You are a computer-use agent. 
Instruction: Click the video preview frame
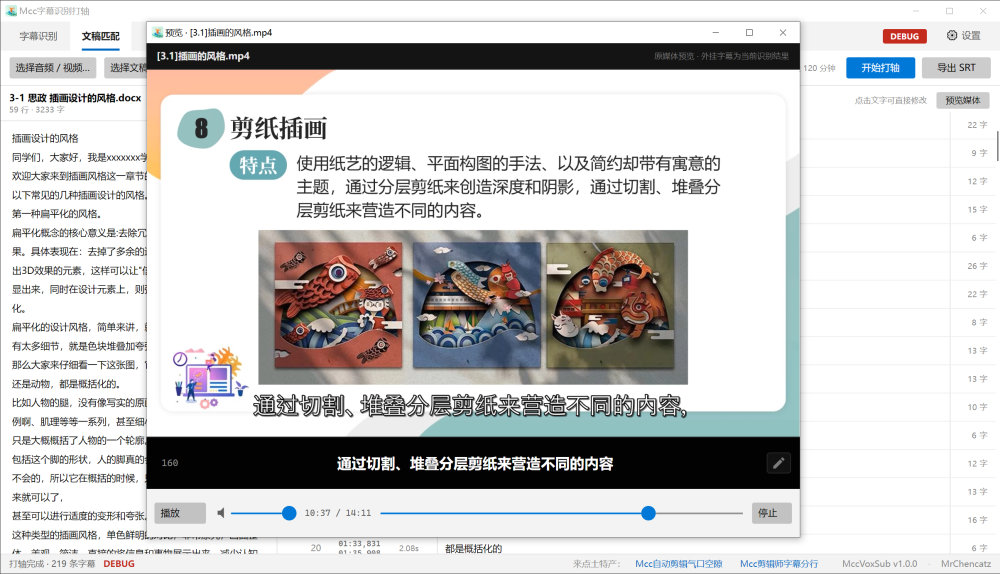(x=473, y=253)
